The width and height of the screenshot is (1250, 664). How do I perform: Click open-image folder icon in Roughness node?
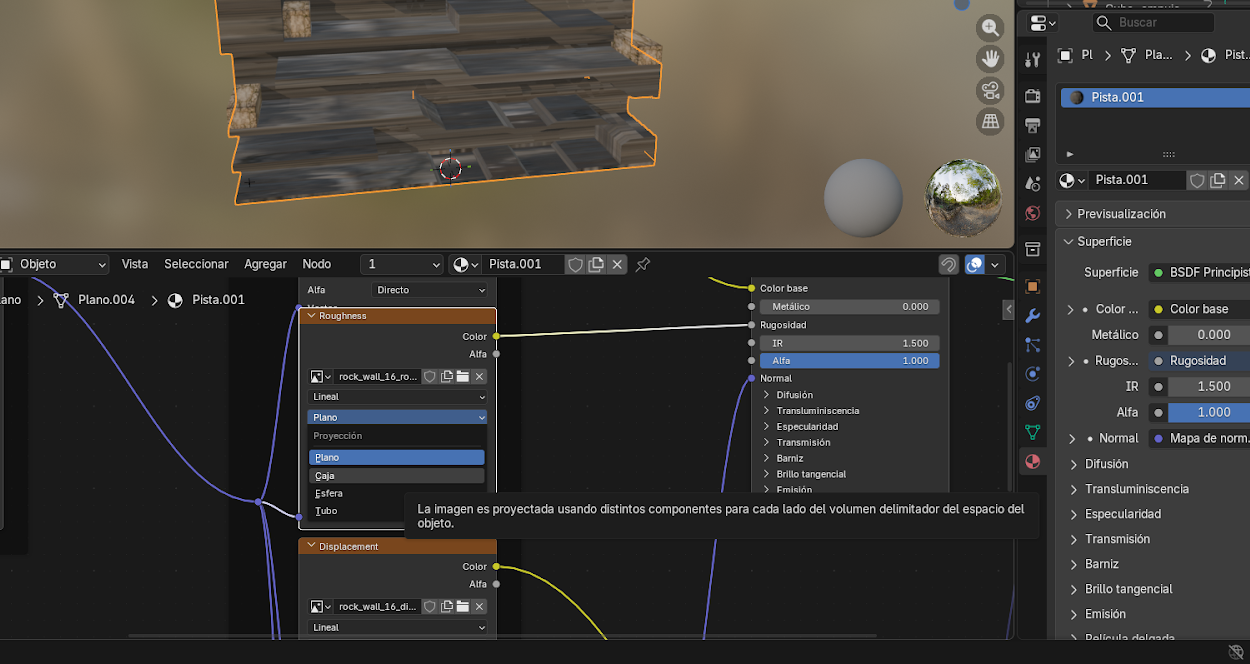(x=463, y=377)
